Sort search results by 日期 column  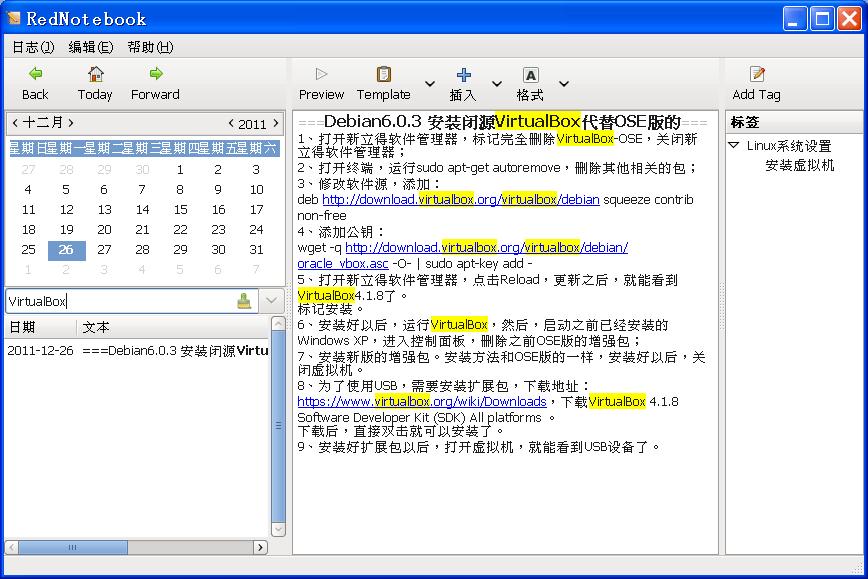coord(40,327)
